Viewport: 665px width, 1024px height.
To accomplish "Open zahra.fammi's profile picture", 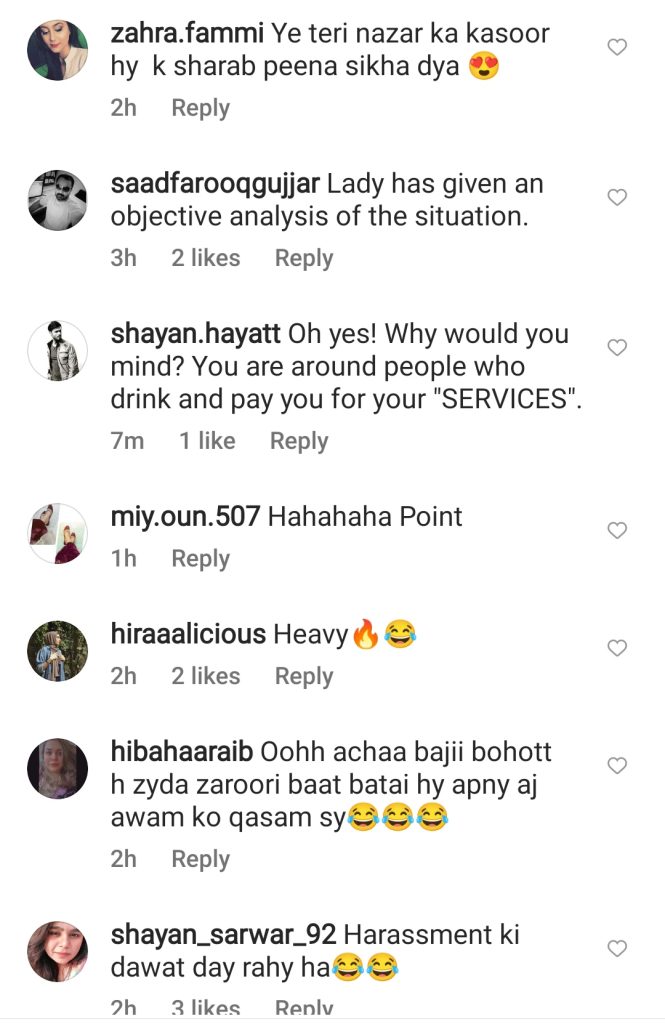I will (x=57, y=50).
